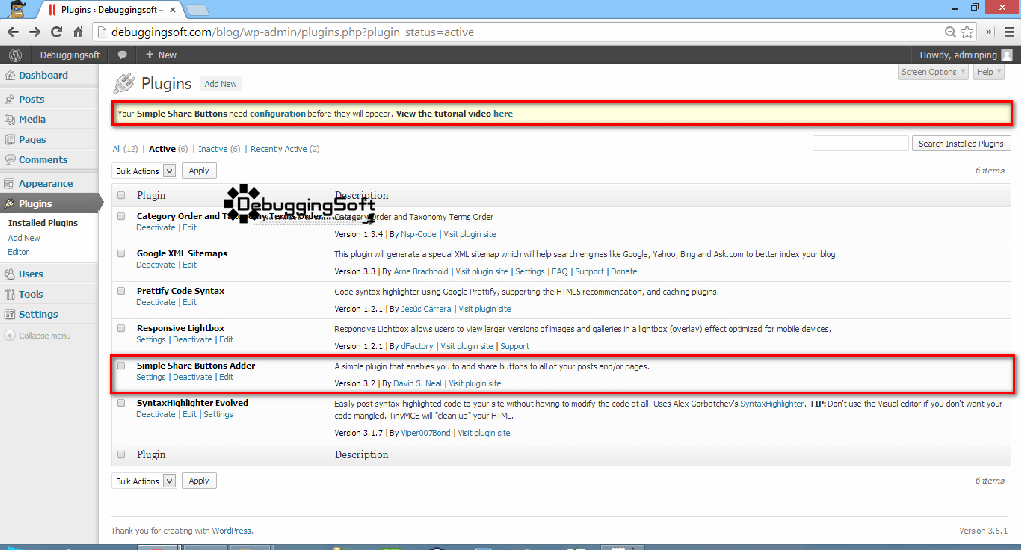Open the tutorial video 'here' link
Image resolution: width=1021 pixels, height=550 pixels.
point(503,114)
